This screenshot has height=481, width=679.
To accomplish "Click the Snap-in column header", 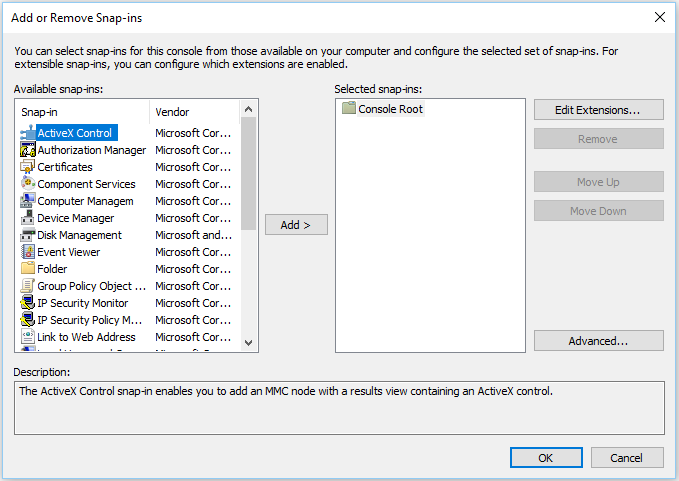I will click(82, 112).
